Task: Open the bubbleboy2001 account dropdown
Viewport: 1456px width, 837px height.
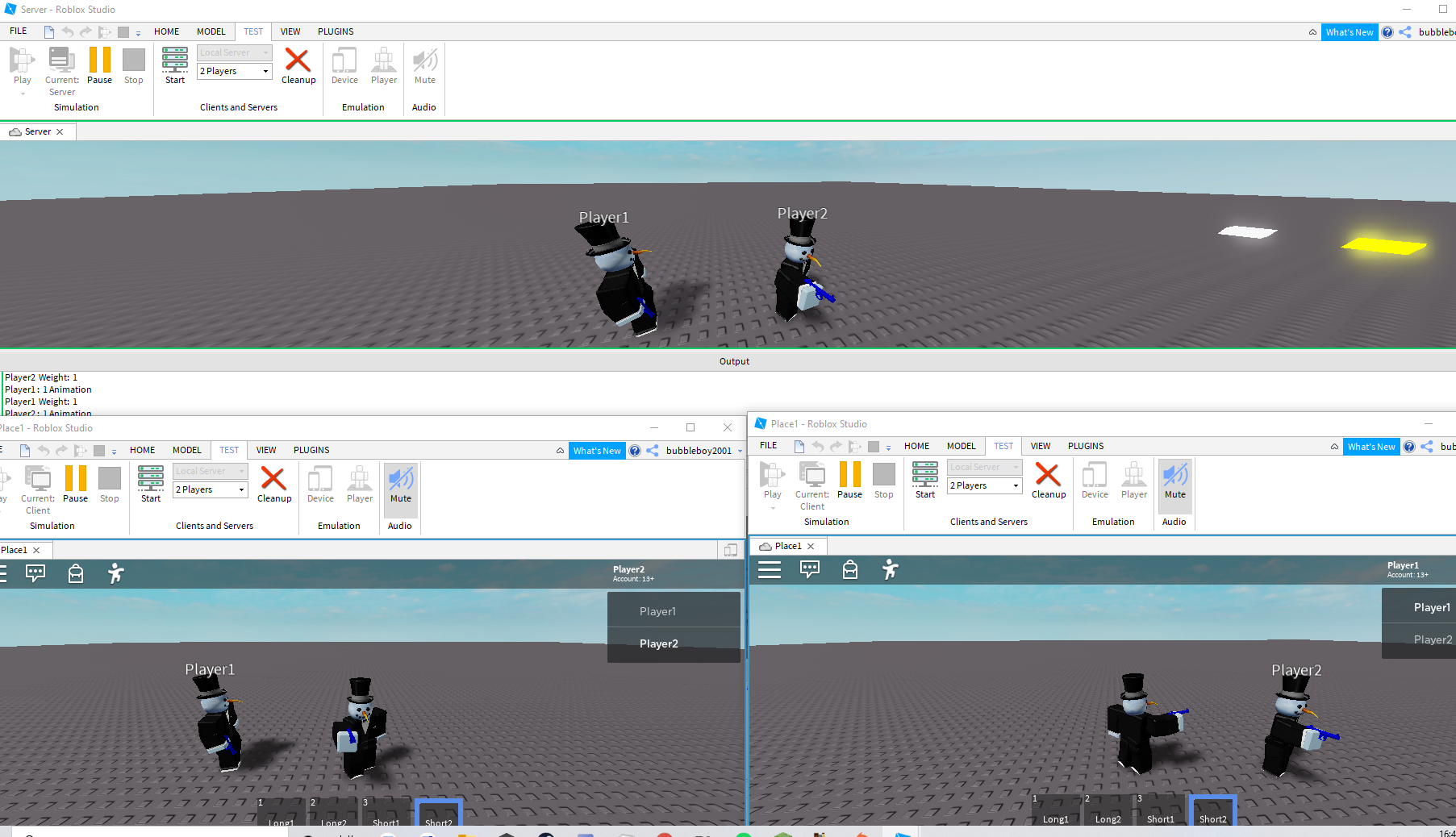Action: pos(703,451)
